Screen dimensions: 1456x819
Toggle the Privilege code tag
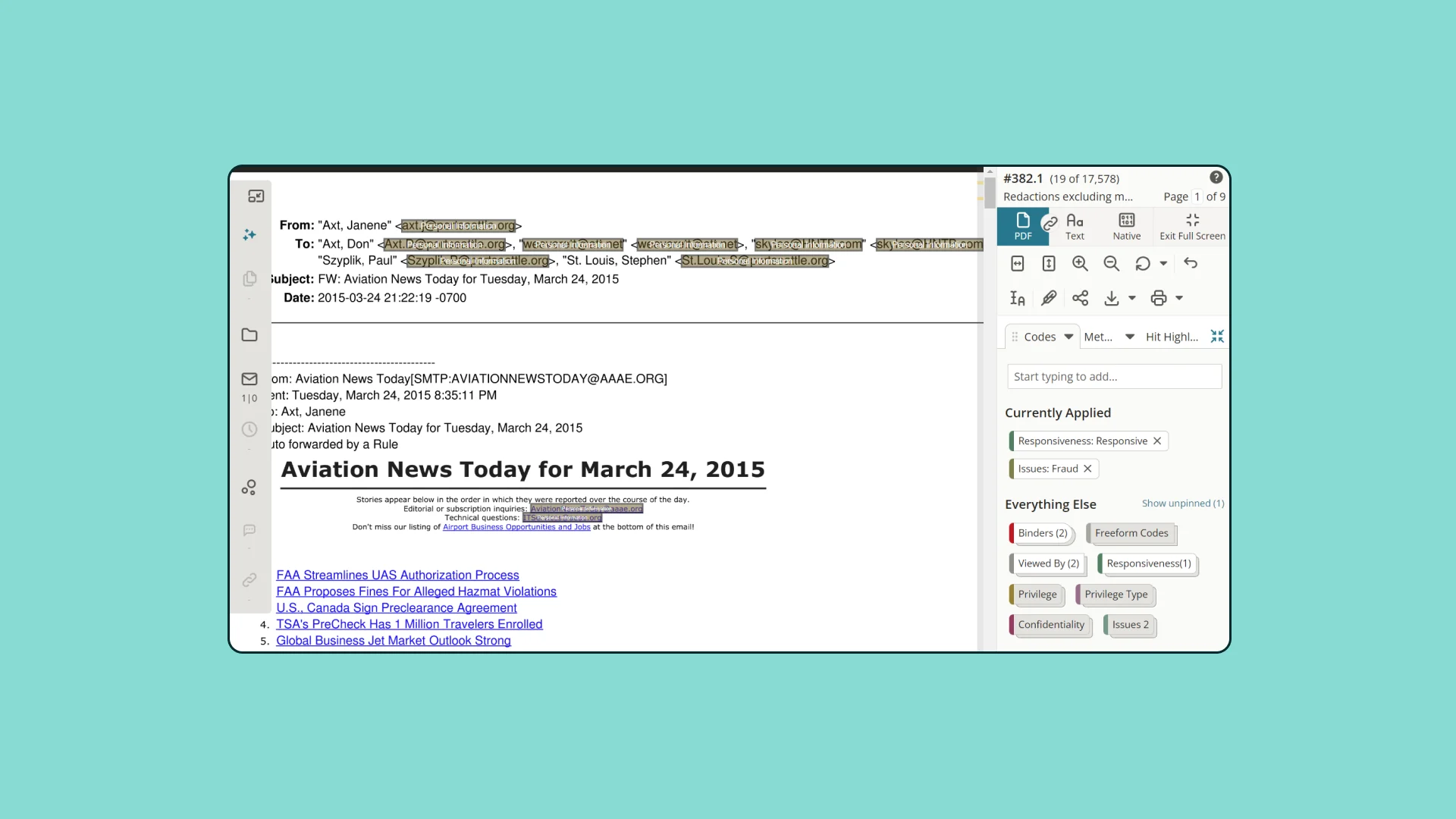pos(1037,595)
